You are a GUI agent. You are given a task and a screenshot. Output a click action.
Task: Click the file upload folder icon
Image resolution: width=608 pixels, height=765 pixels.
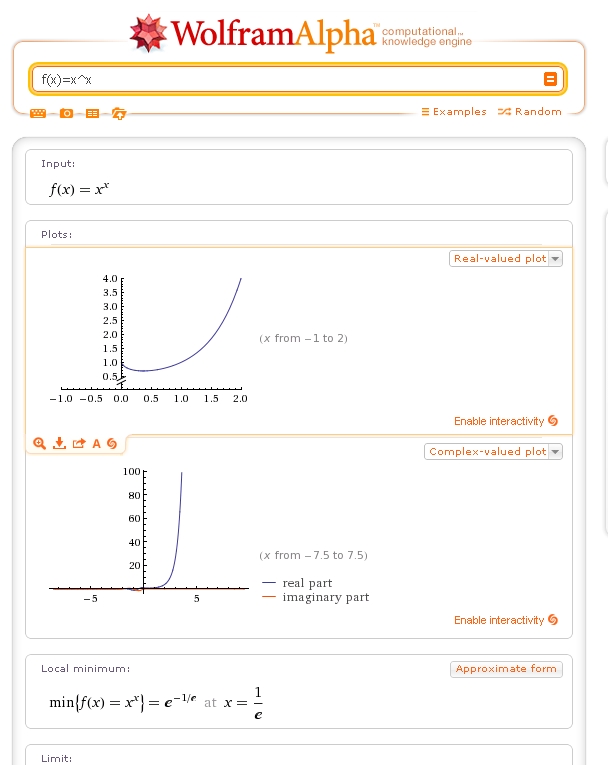(x=119, y=113)
